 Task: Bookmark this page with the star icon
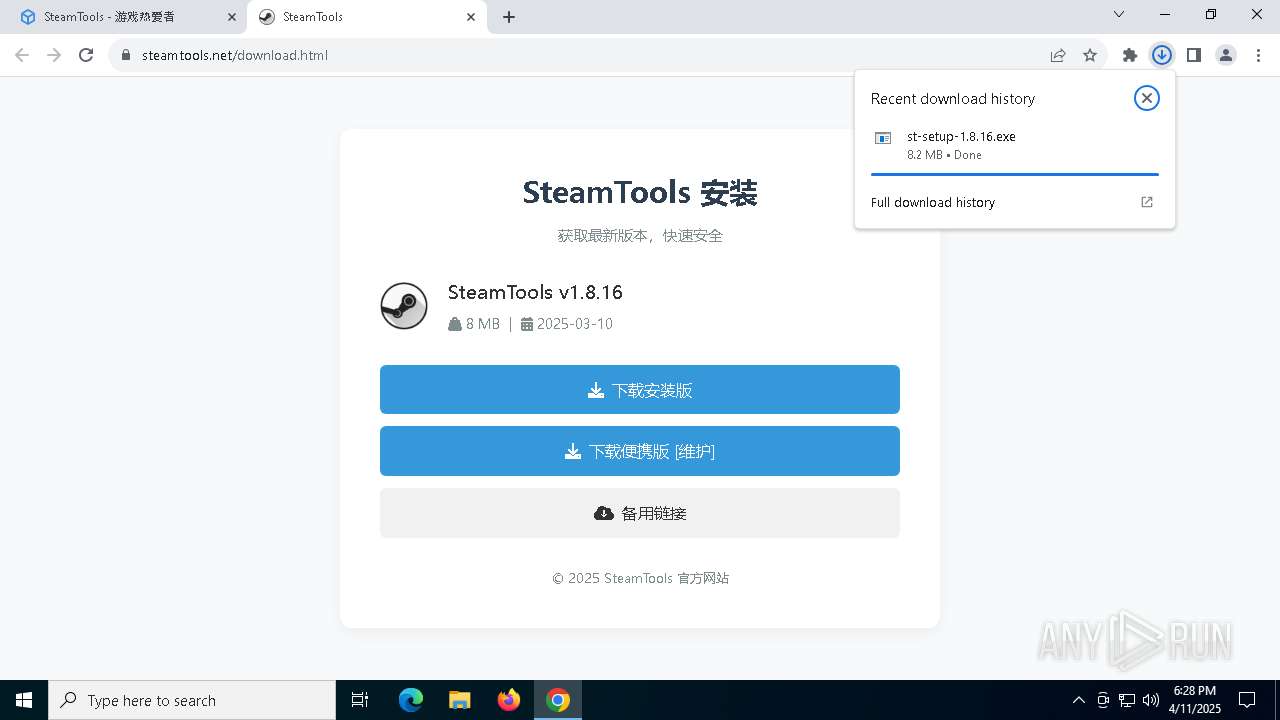tap(1090, 55)
